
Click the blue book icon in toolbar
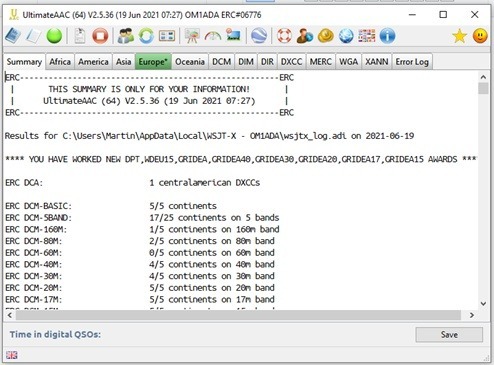point(13,36)
